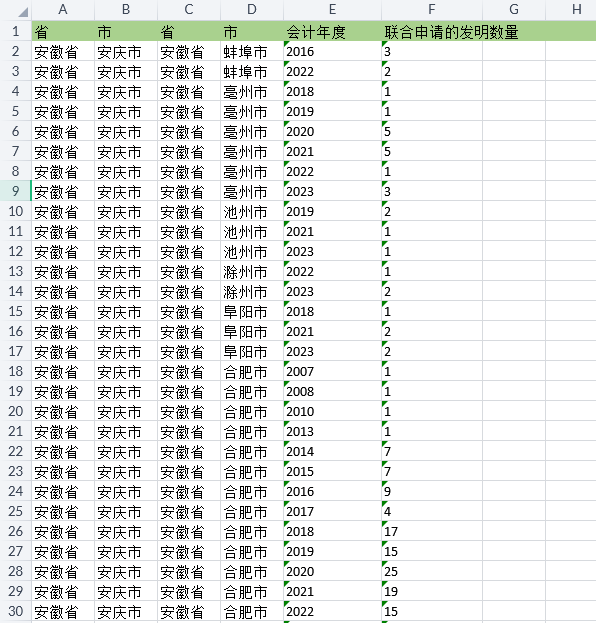Click header cell 市 in column B
This screenshot has width=596, height=623.
click(126, 31)
